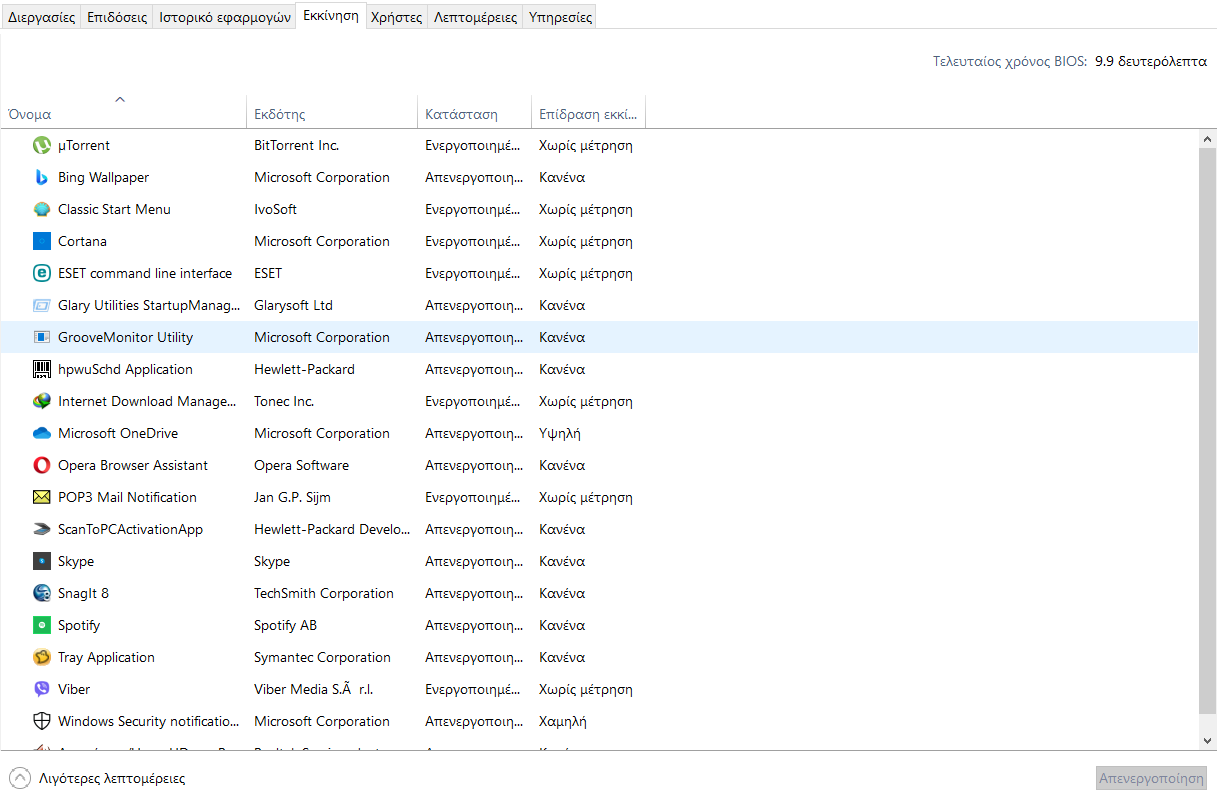The width and height of the screenshot is (1217, 806).
Task: Select the Cortana blue square icon
Action: 42,241
